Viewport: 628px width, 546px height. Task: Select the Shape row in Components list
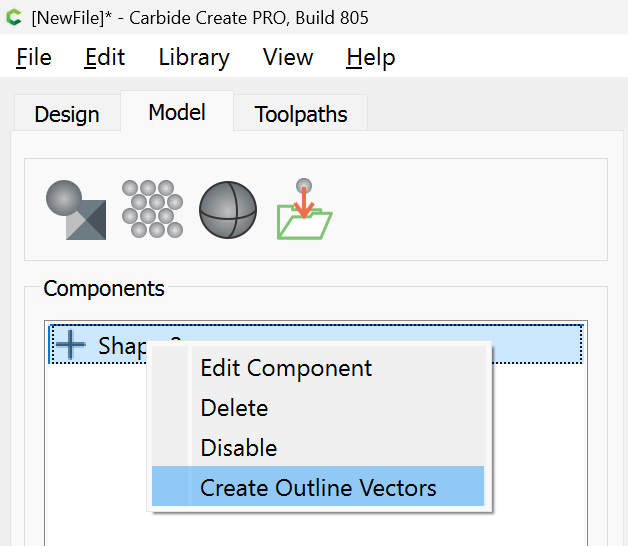[316, 344]
